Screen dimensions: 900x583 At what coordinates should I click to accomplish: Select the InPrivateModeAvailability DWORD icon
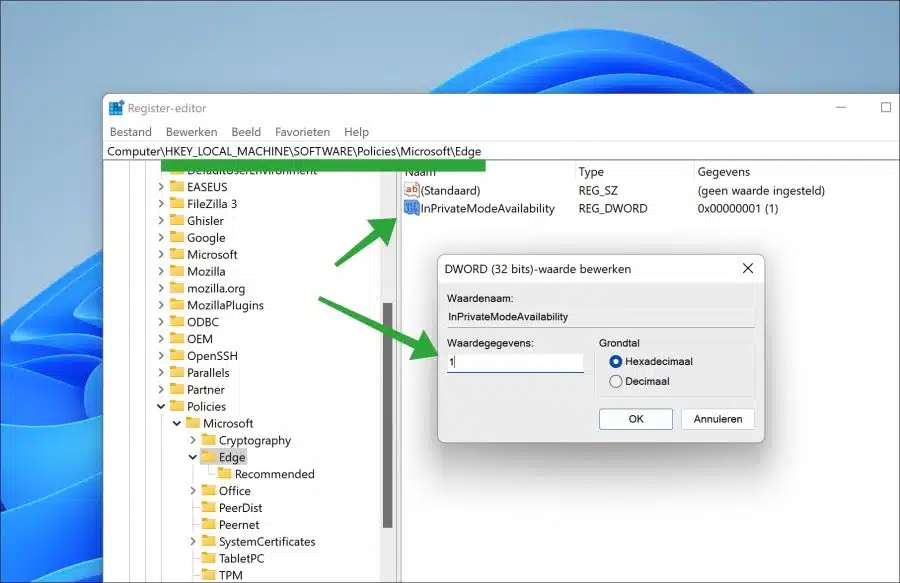tap(412, 208)
